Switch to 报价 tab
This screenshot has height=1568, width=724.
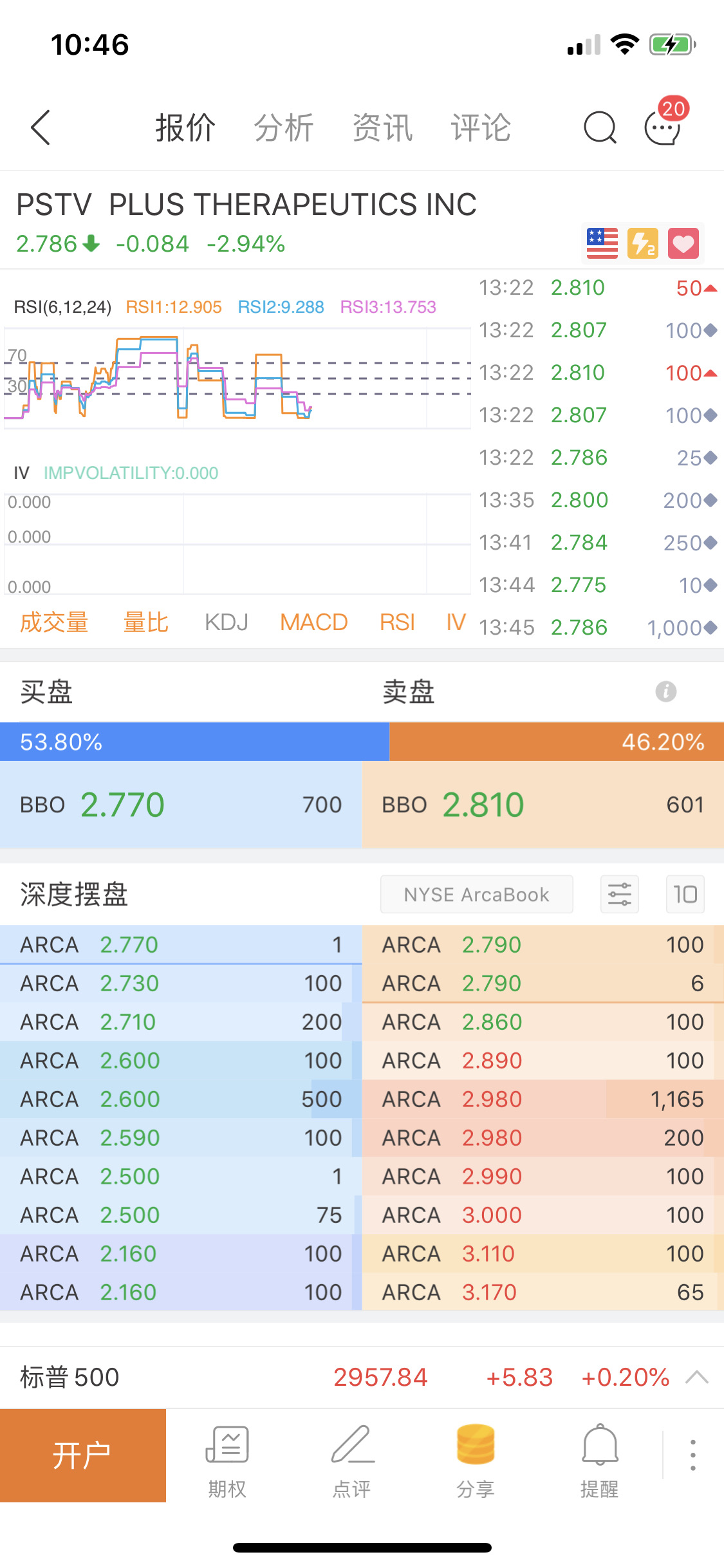(x=185, y=127)
